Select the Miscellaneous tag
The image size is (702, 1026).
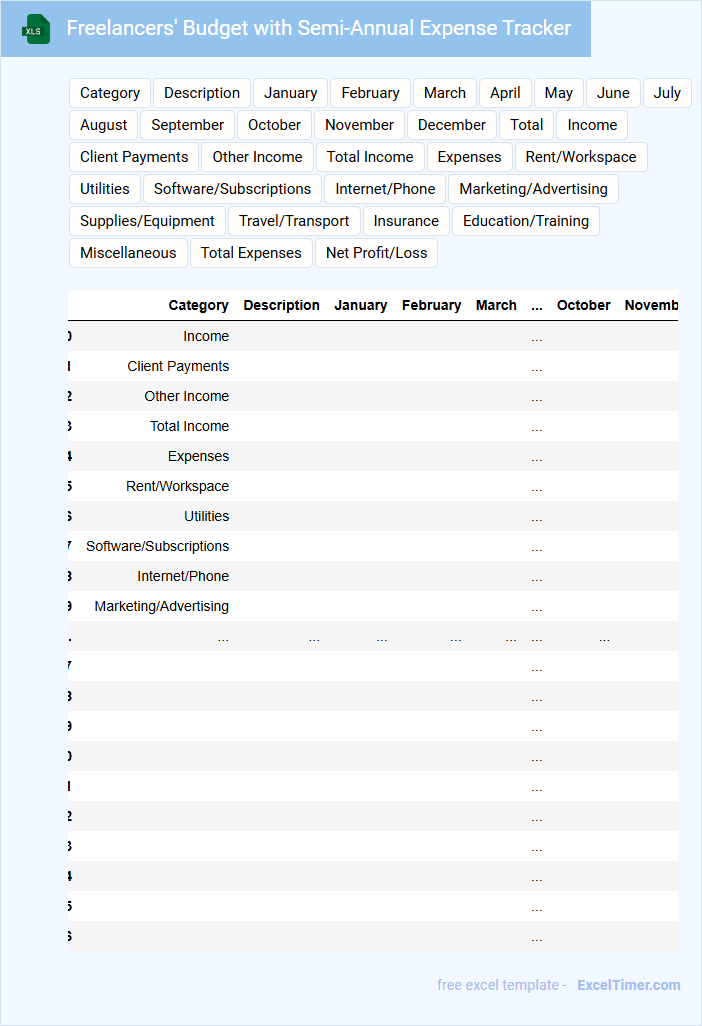(128, 253)
